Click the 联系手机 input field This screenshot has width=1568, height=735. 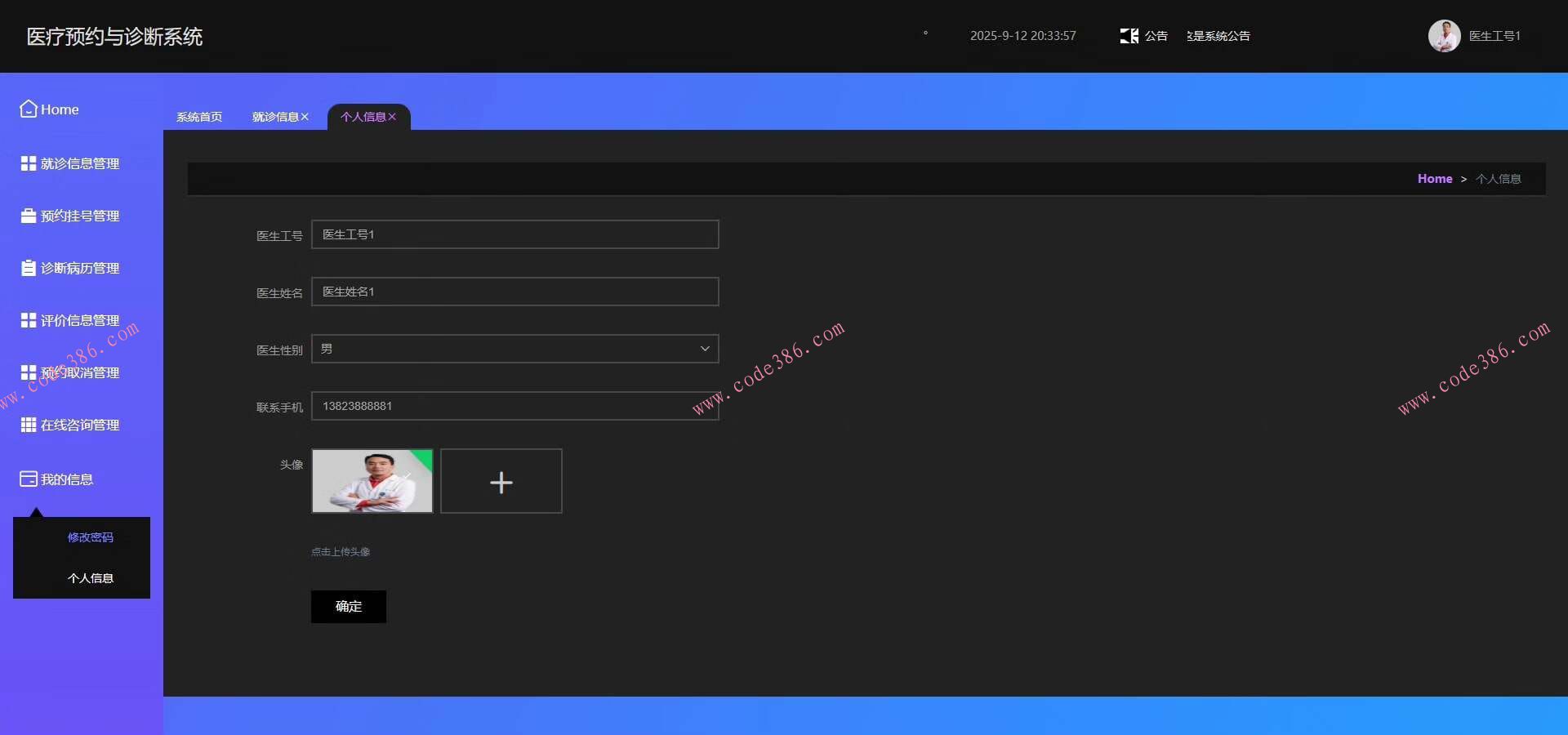[x=515, y=406]
